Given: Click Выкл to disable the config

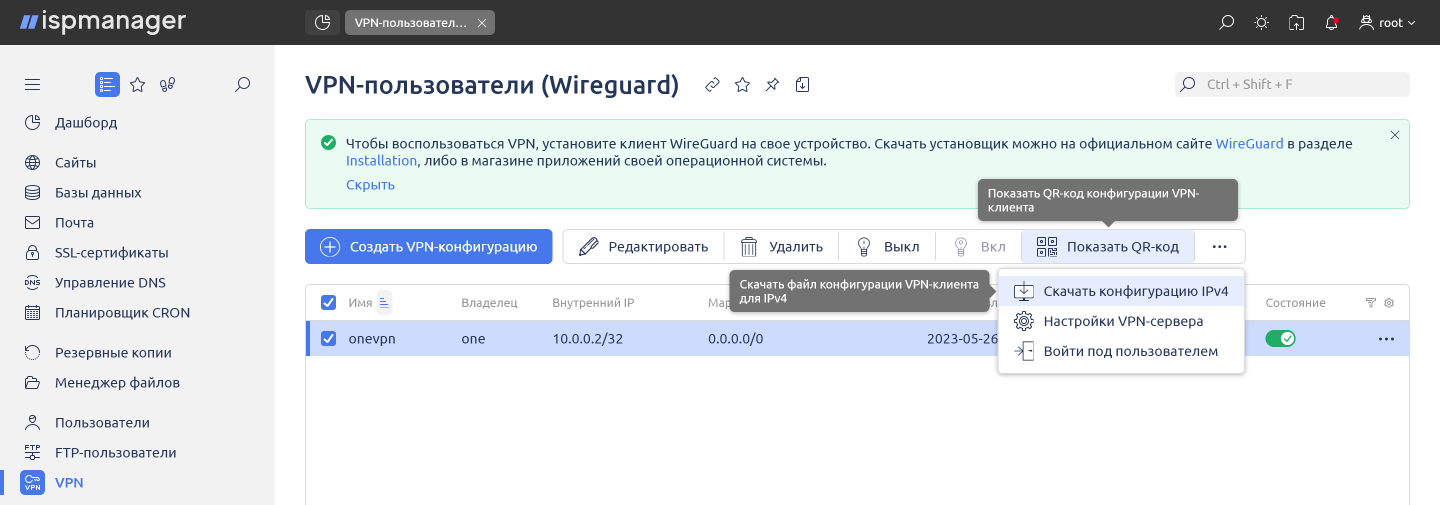Looking at the screenshot, I should click(887, 246).
